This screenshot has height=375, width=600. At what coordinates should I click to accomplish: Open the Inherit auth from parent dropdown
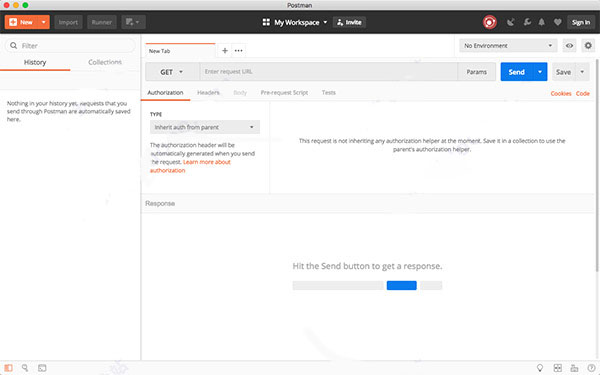pos(205,127)
